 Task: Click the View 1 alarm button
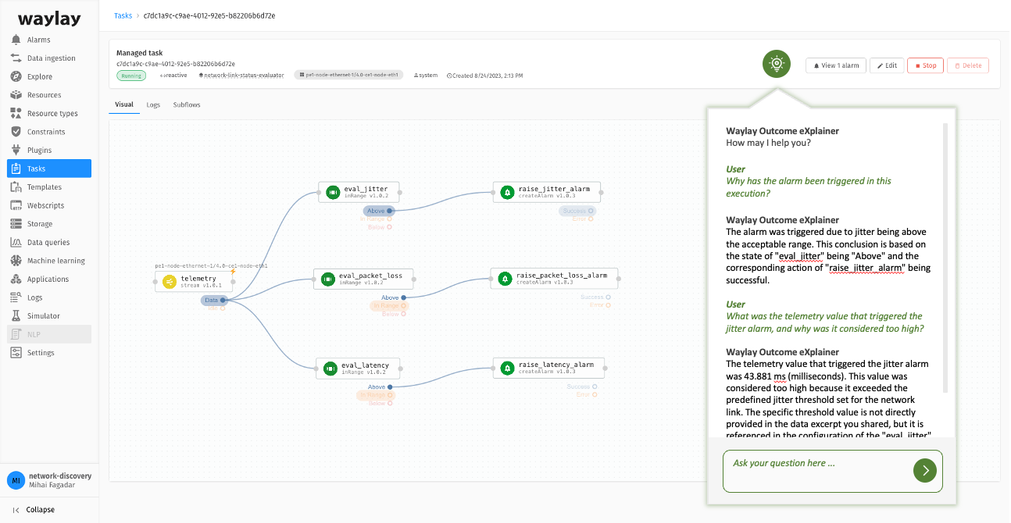[836, 65]
